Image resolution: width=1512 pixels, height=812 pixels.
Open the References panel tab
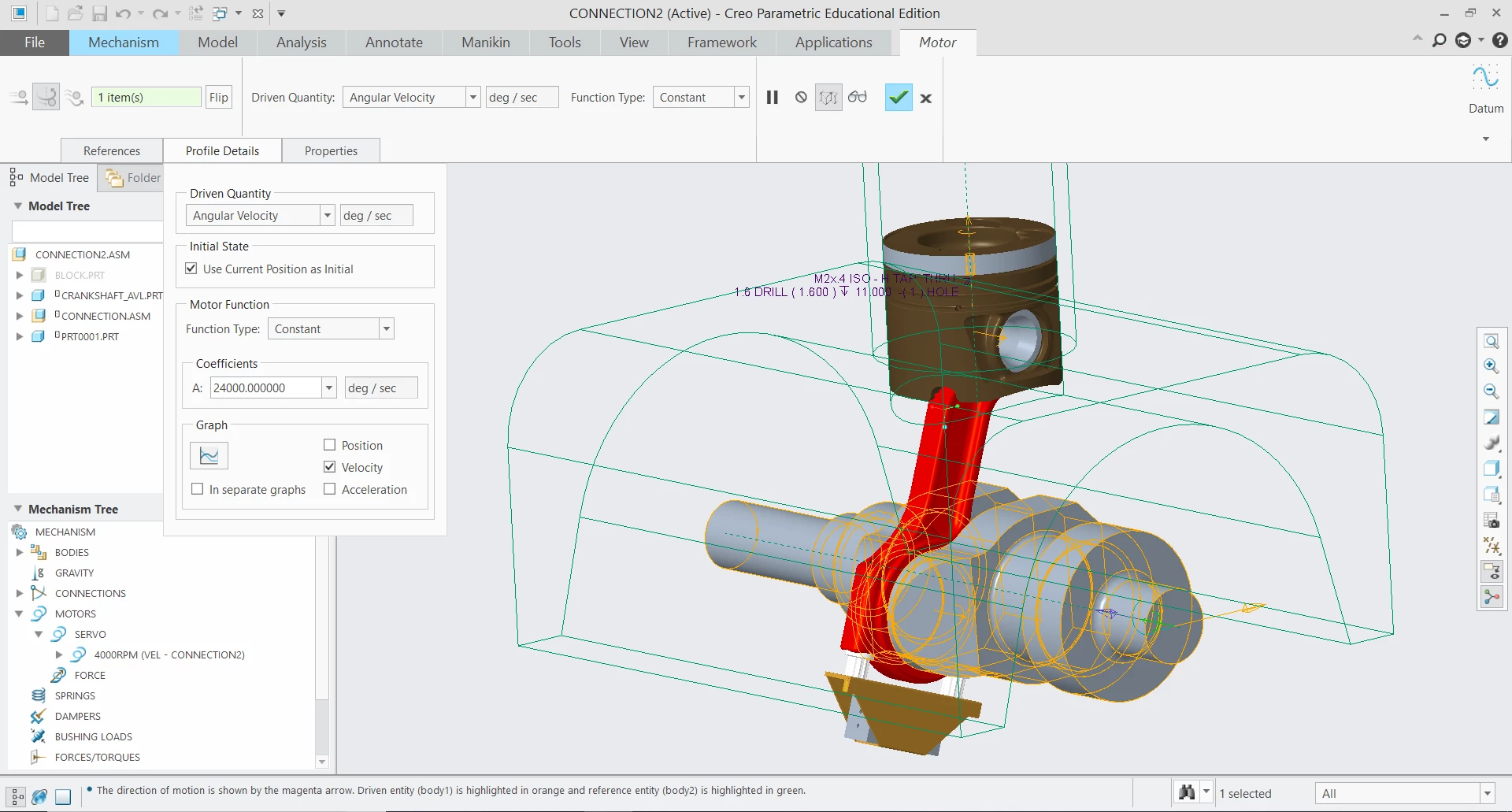coord(112,150)
